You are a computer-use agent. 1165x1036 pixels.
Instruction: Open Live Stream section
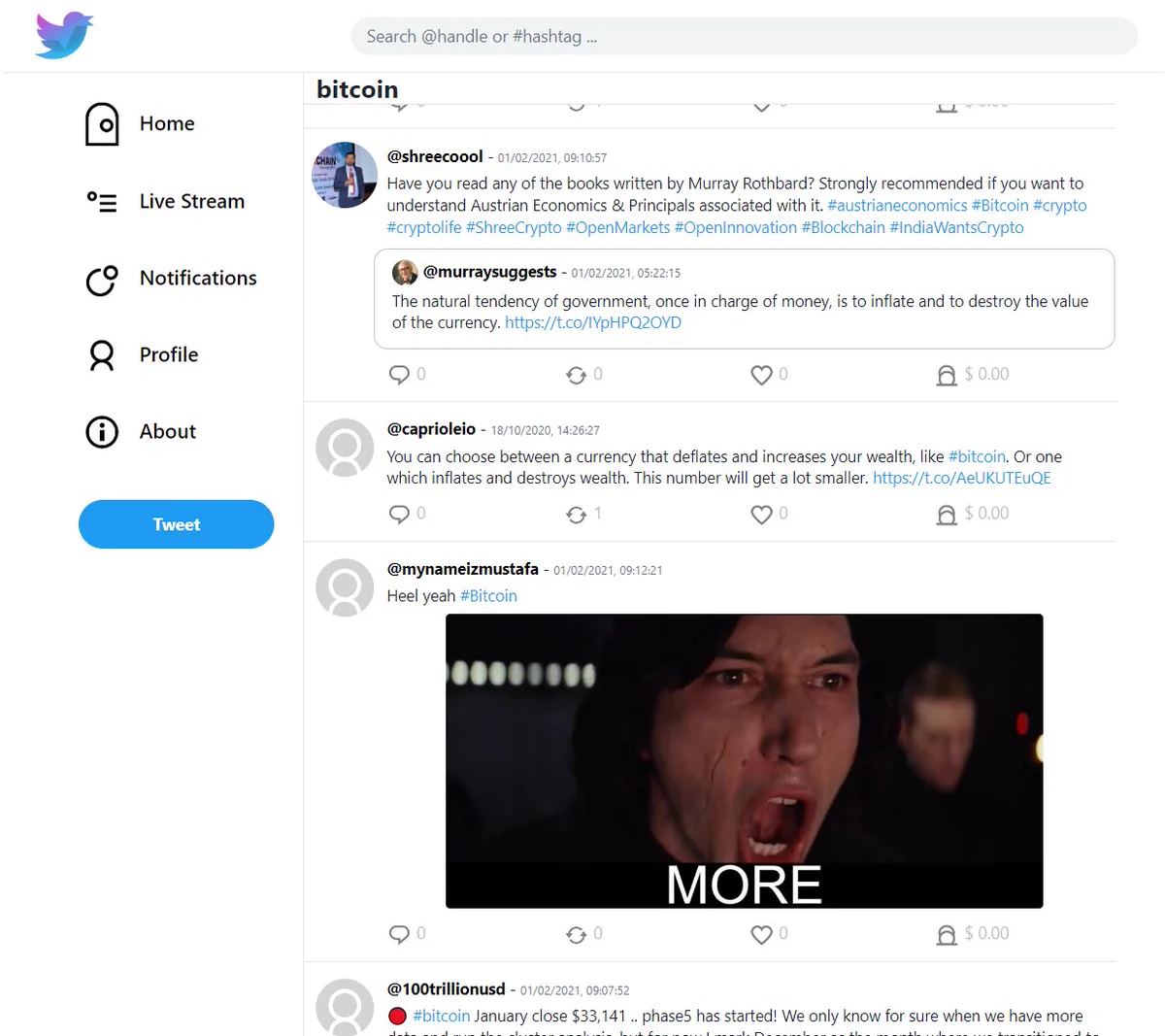(192, 201)
